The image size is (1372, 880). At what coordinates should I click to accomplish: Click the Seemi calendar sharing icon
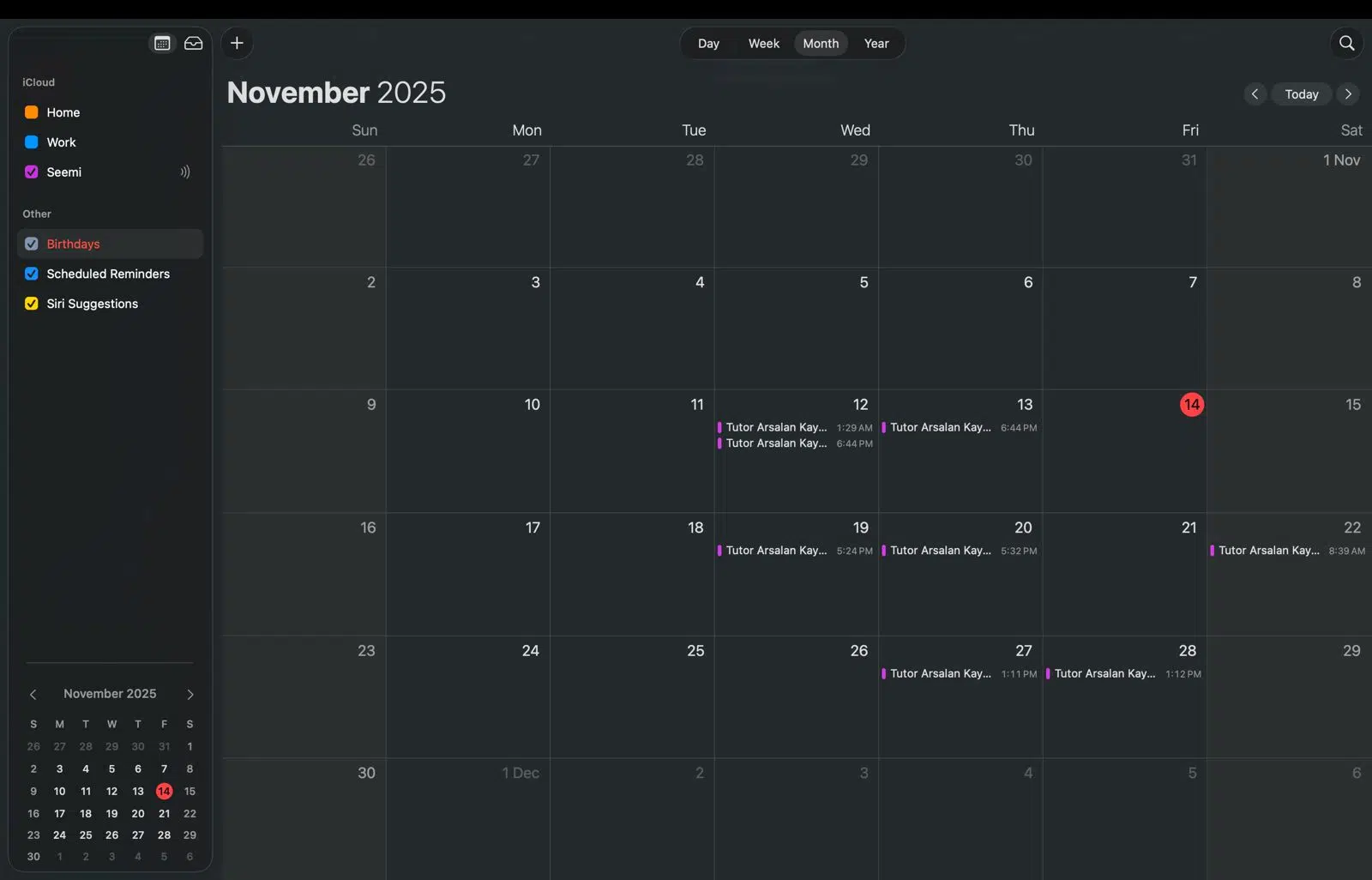pyautogui.click(x=184, y=172)
